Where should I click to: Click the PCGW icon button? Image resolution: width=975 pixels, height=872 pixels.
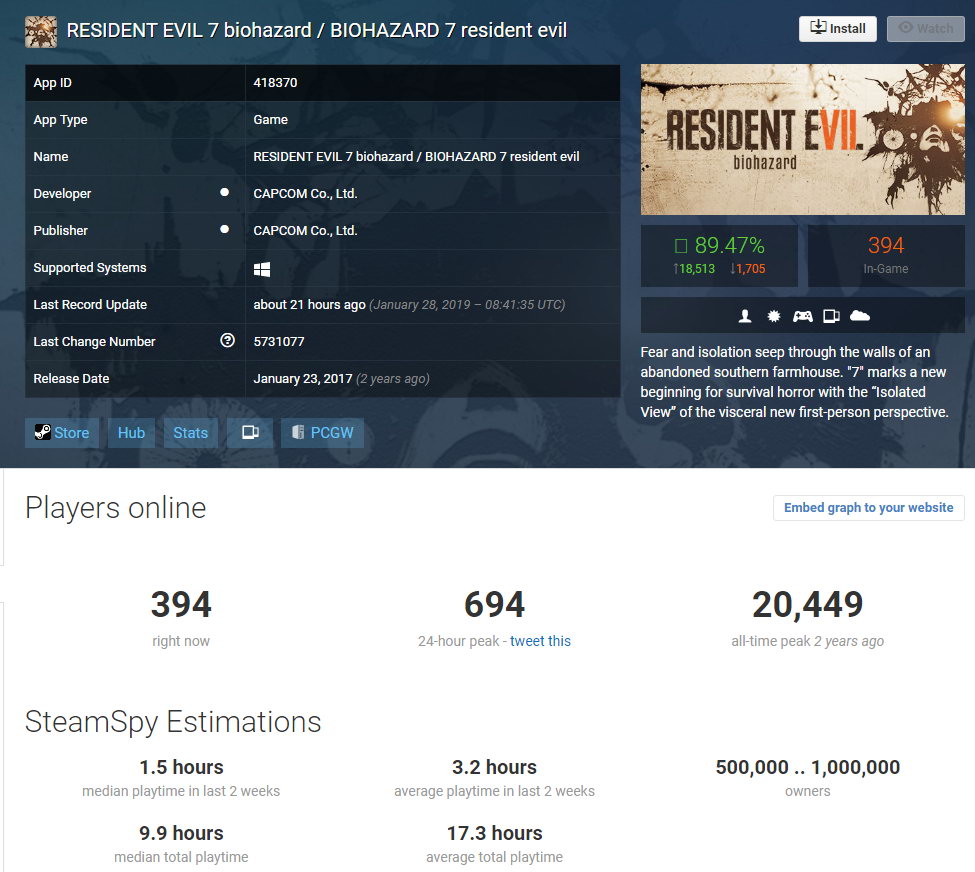point(297,432)
